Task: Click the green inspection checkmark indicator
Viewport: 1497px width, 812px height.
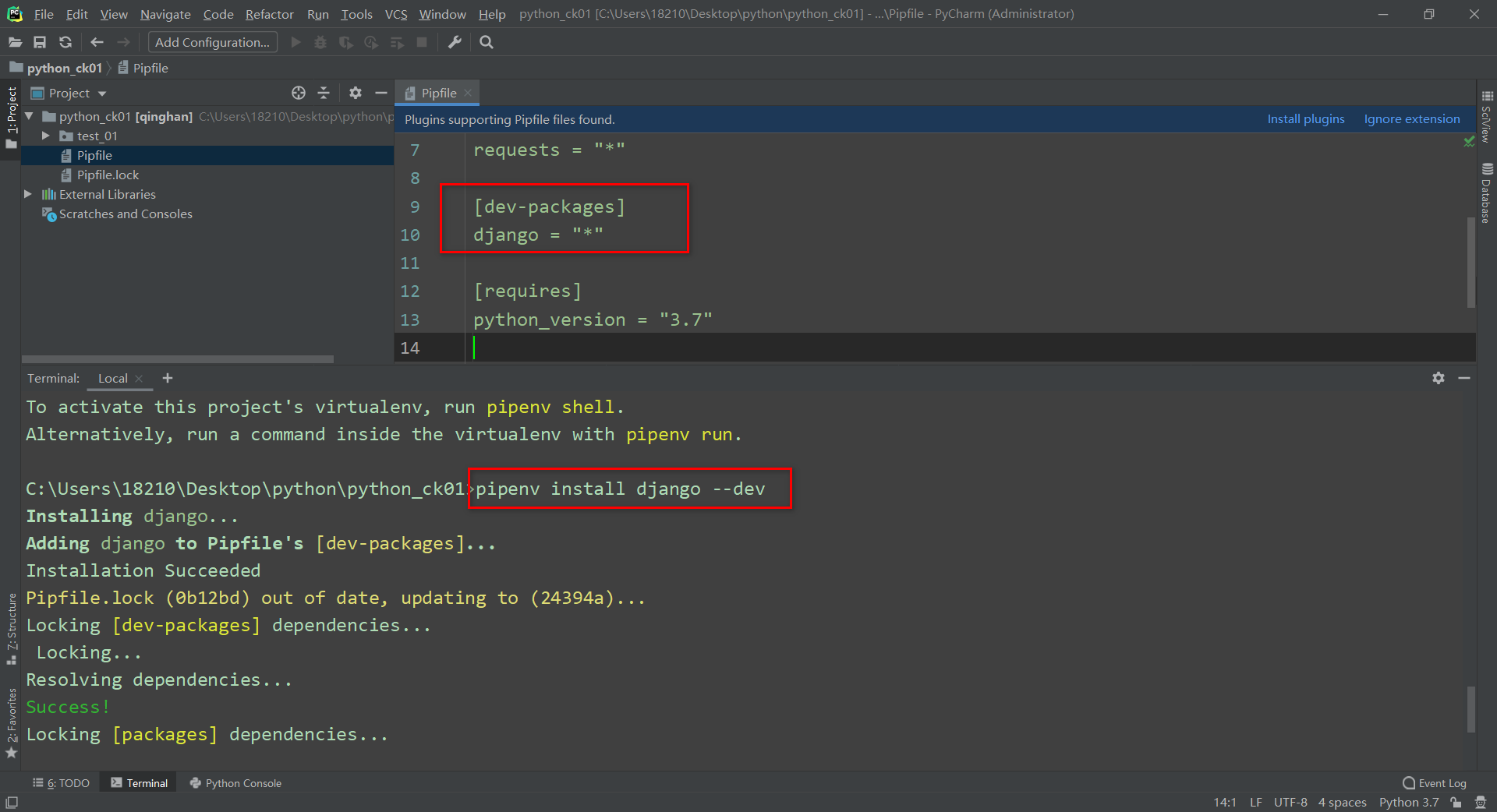Action: (1469, 141)
